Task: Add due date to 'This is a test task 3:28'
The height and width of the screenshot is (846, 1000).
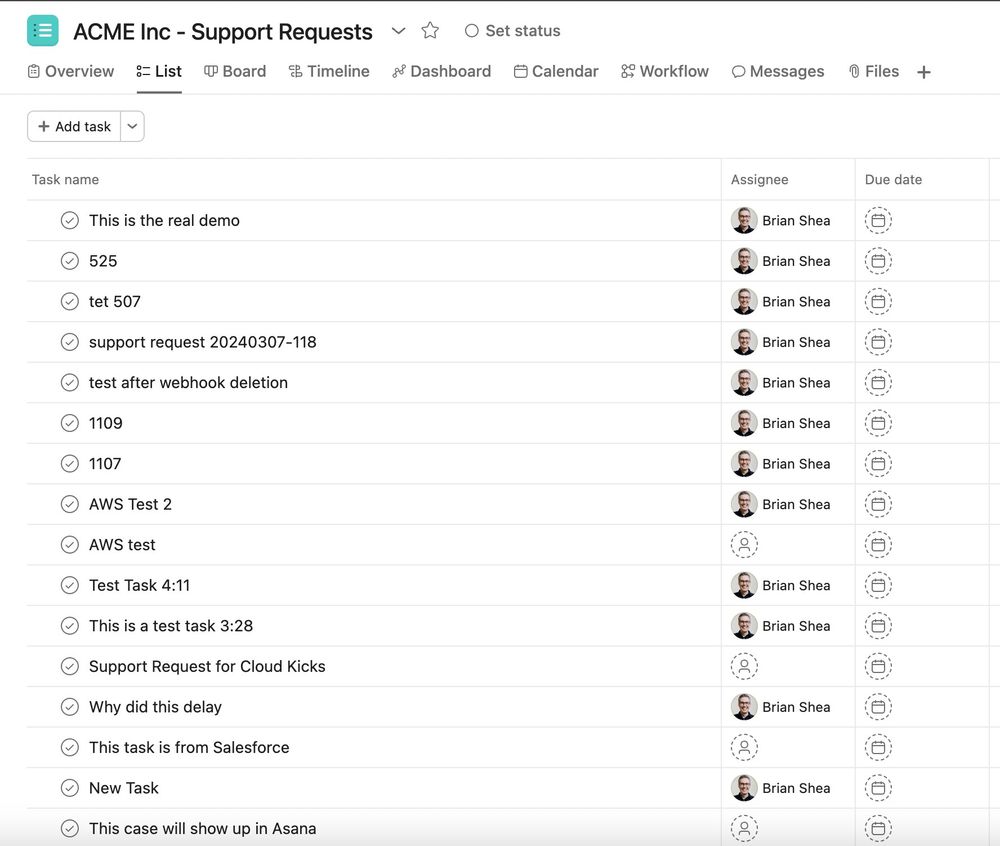Action: pos(878,626)
